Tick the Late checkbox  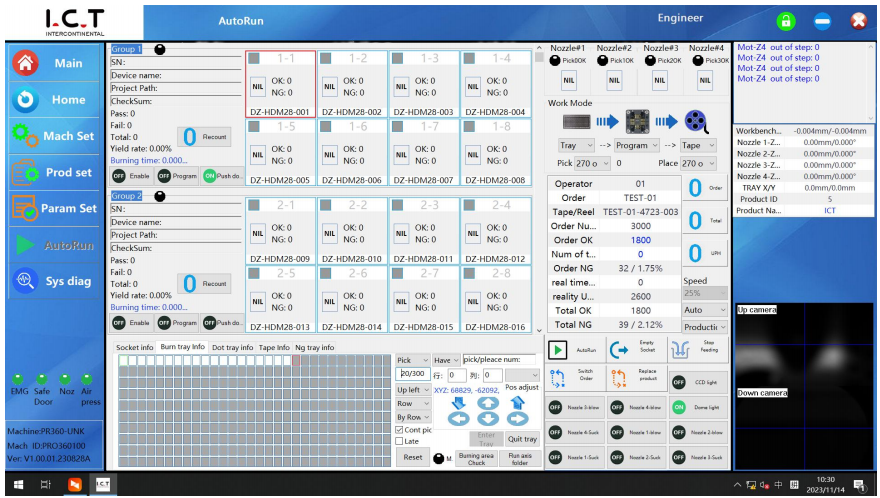[401, 441]
